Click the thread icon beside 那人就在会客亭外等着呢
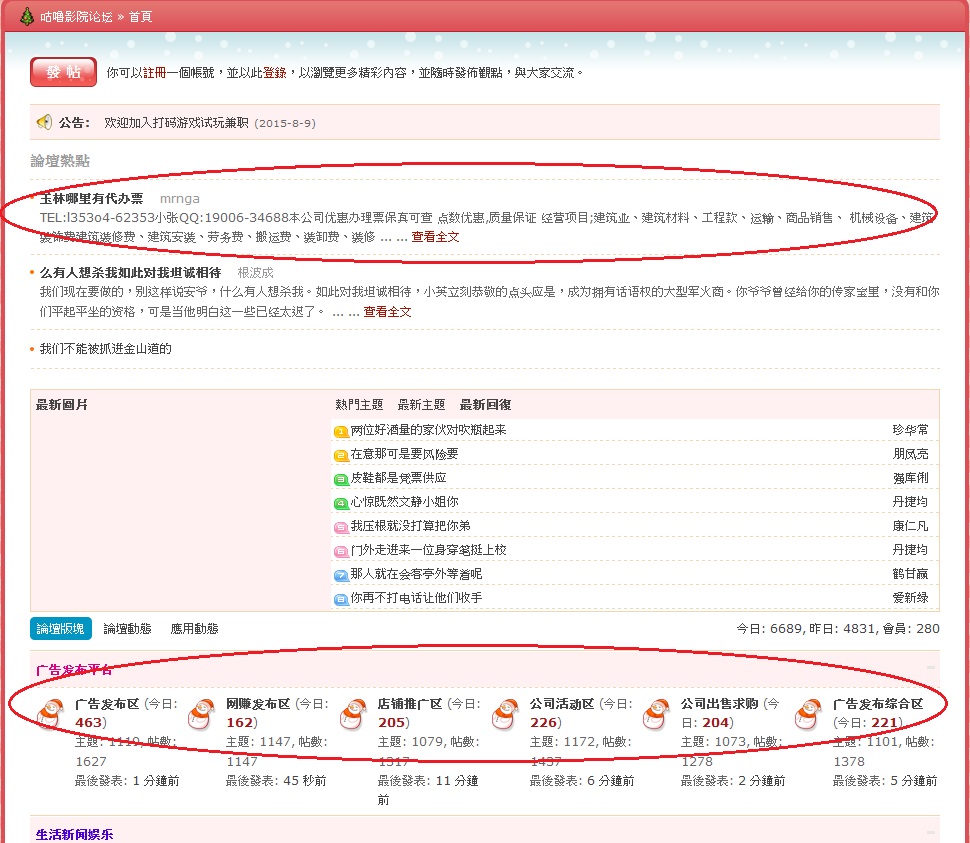The width and height of the screenshot is (970, 843). [x=340, y=575]
